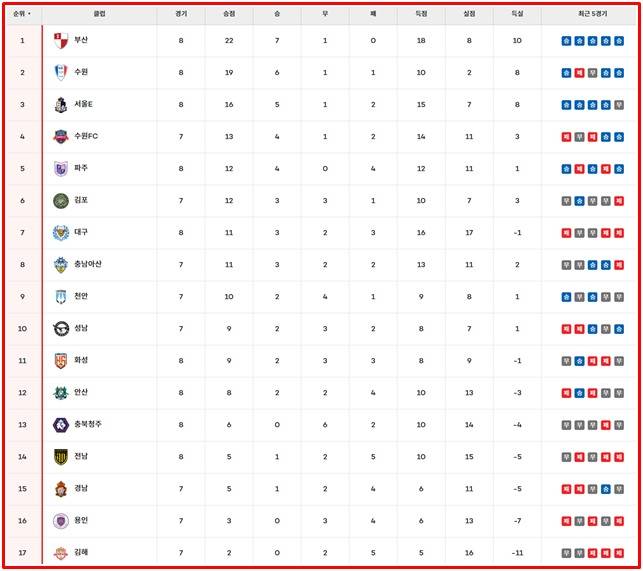The image size is (643, 571).
Task: Click the 천안 club name
Action: click(81, 297)
